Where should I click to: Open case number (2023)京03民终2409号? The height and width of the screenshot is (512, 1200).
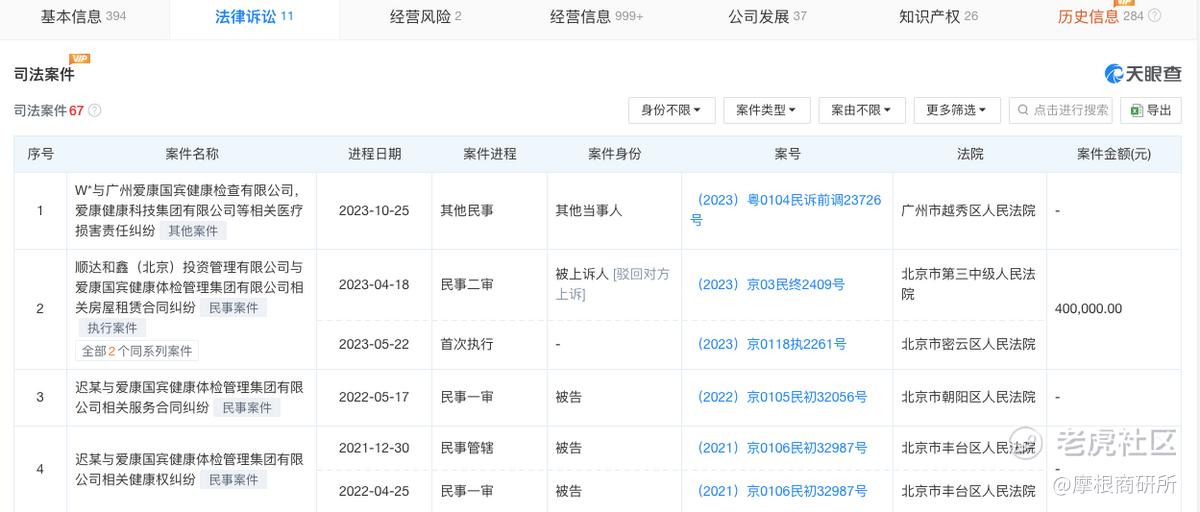click(771, 284)
